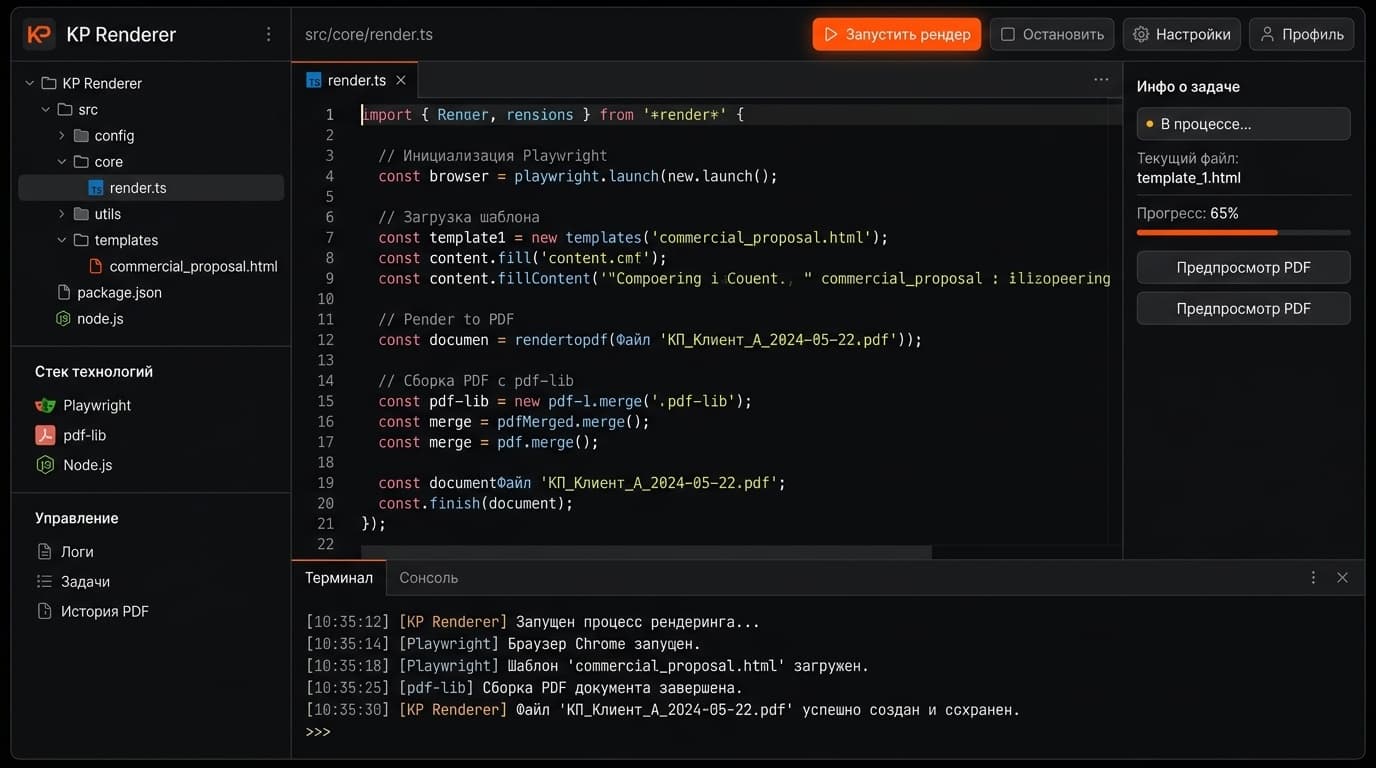The height and width of the screenshot is (768, 1376).
Task: Expand the config folder
Action: coord(61,135)
